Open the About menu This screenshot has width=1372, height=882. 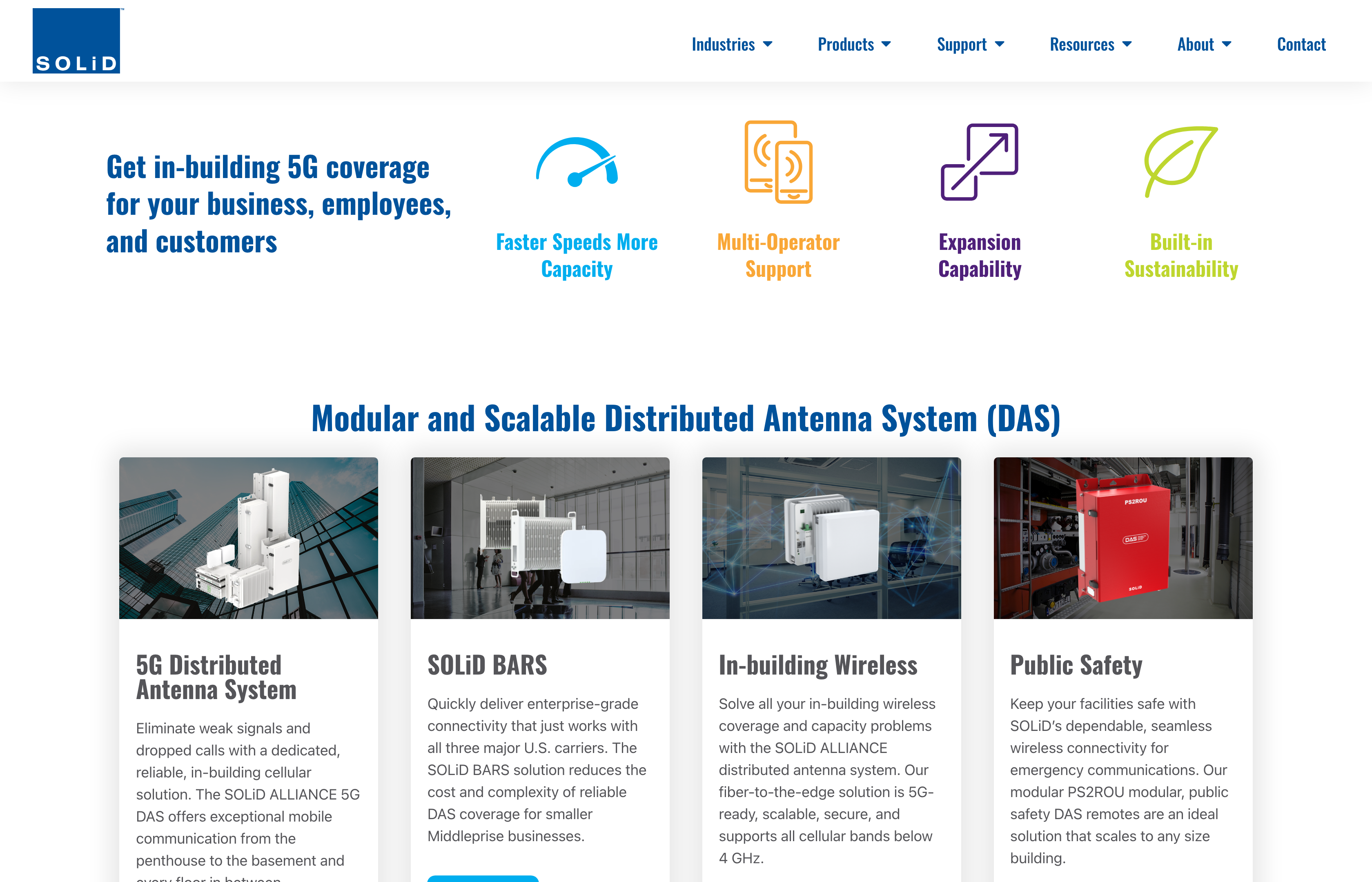coord(1203,44)
